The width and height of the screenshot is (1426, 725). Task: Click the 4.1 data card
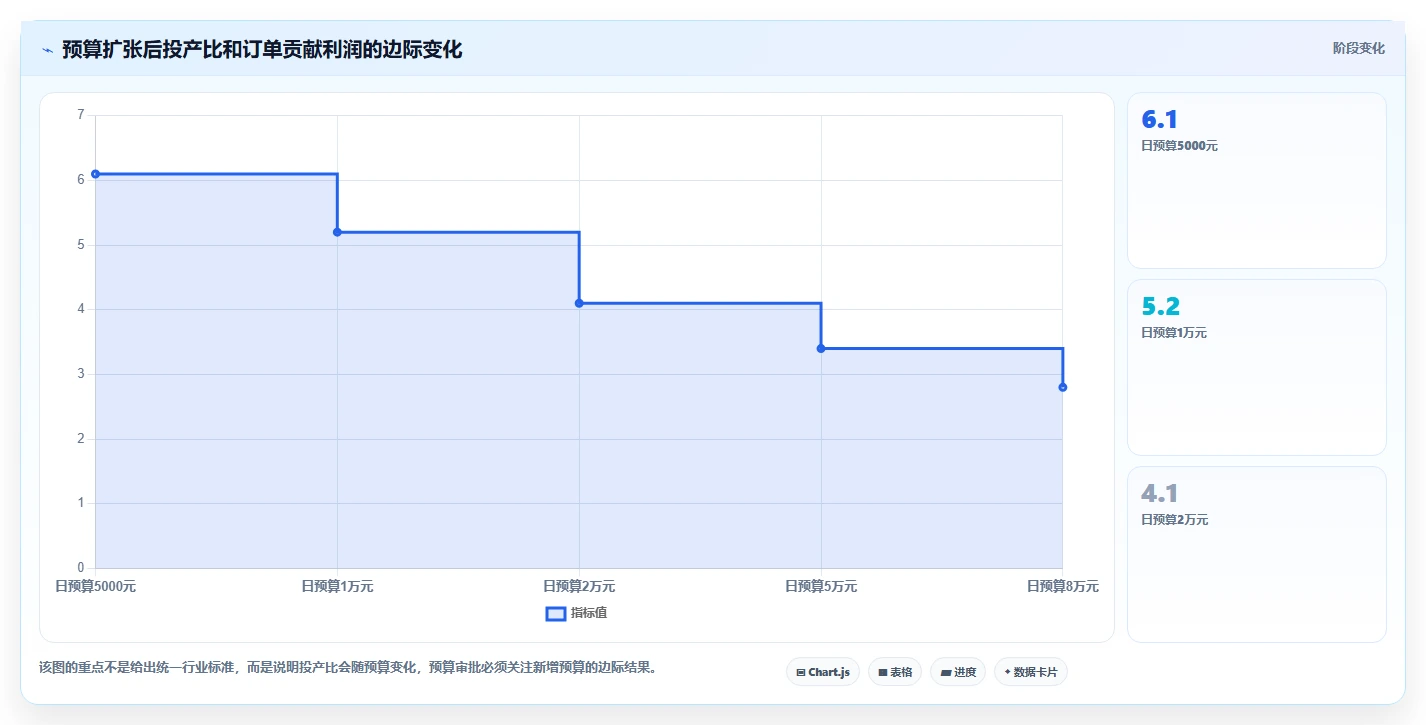(1257, 554)
